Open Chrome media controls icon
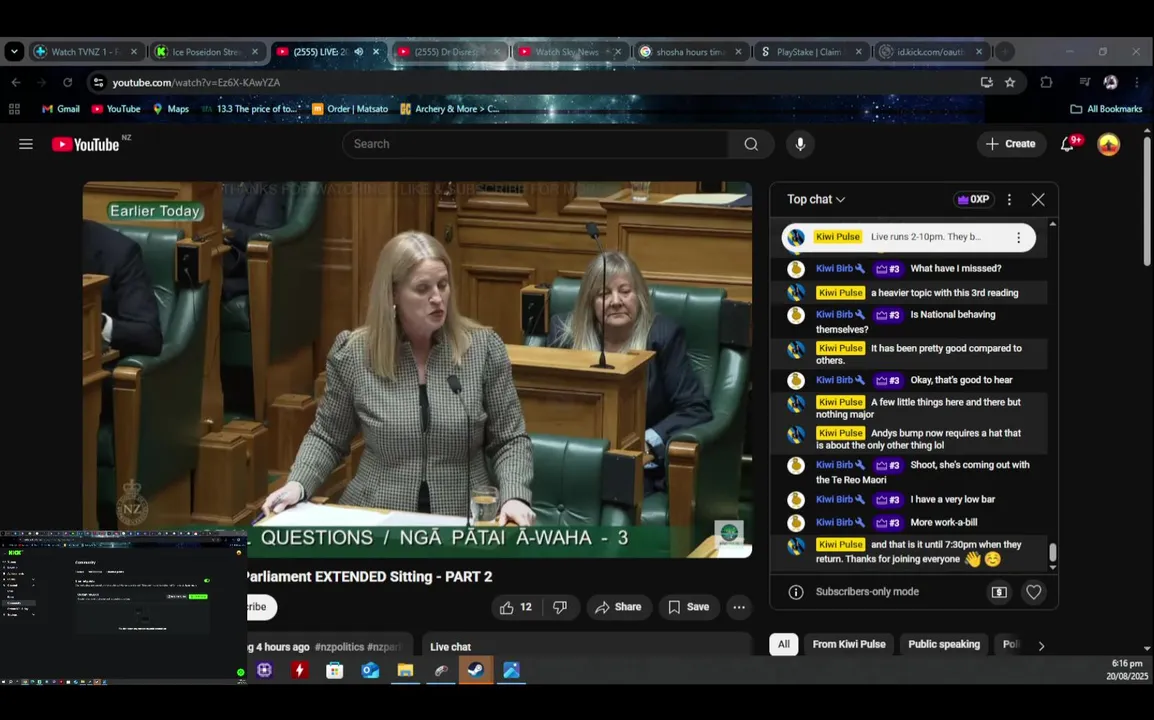Viewport: 1154px width, 720px height. click(1085, 82)
